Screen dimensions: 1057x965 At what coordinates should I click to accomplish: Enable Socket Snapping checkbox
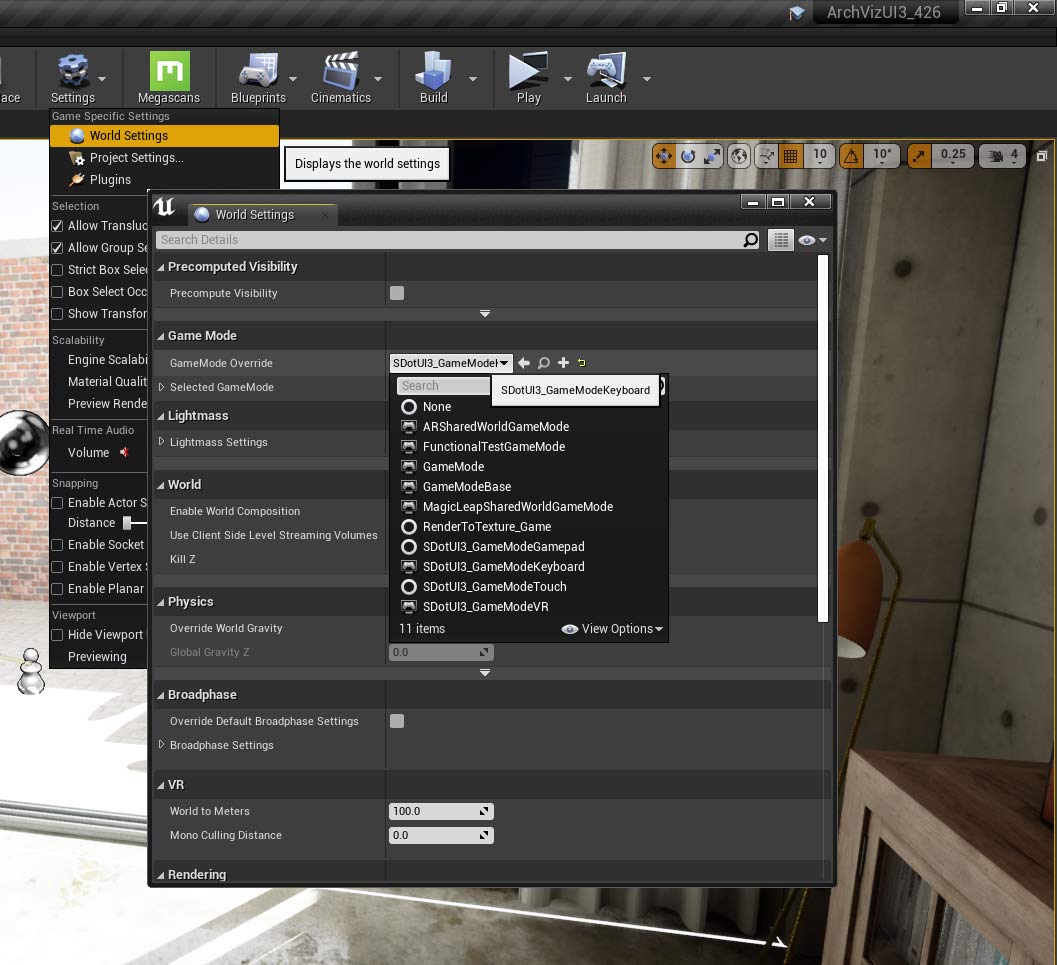coord(57,544)
